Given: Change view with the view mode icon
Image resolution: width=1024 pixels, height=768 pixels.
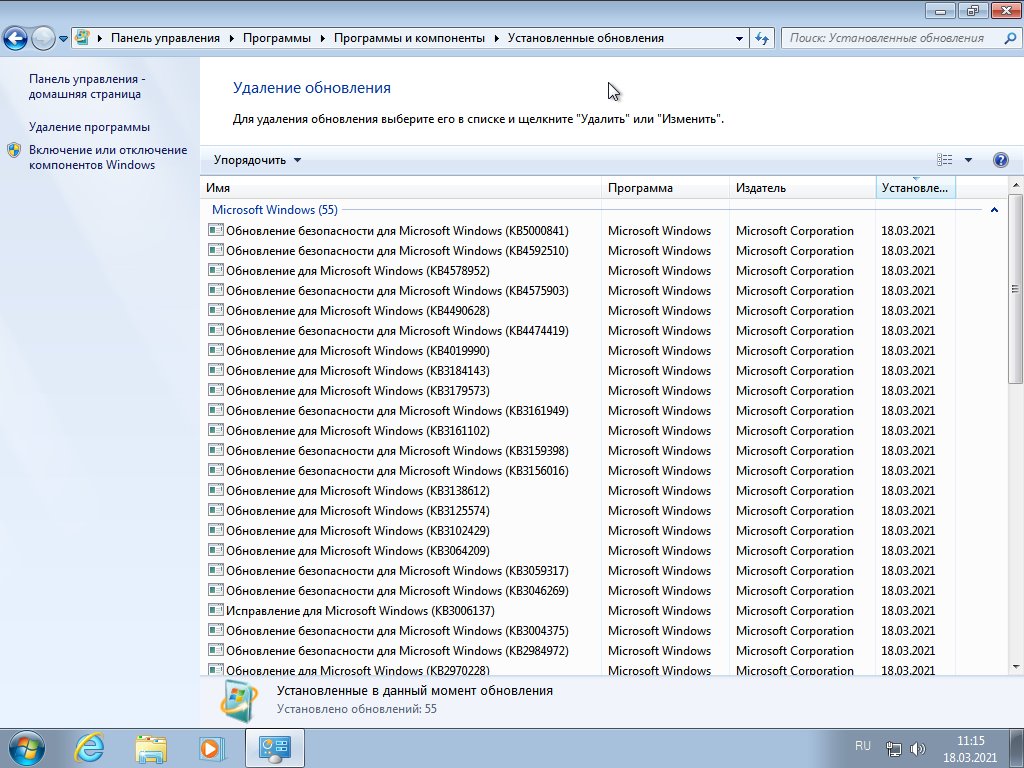Looking at the screenshot, I should click(x=944, y=160).
